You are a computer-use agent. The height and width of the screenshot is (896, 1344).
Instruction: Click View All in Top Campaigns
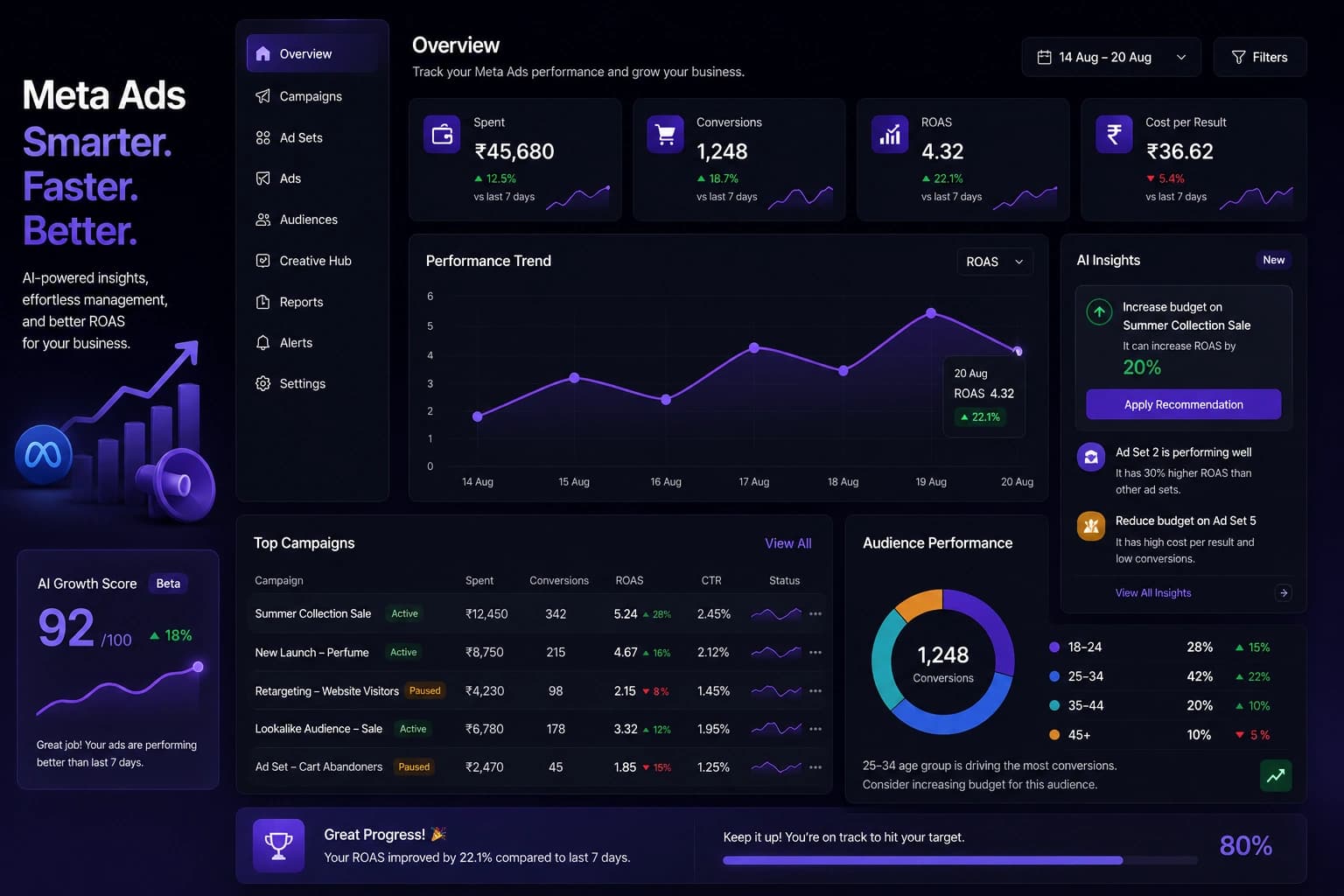(788, 543)
